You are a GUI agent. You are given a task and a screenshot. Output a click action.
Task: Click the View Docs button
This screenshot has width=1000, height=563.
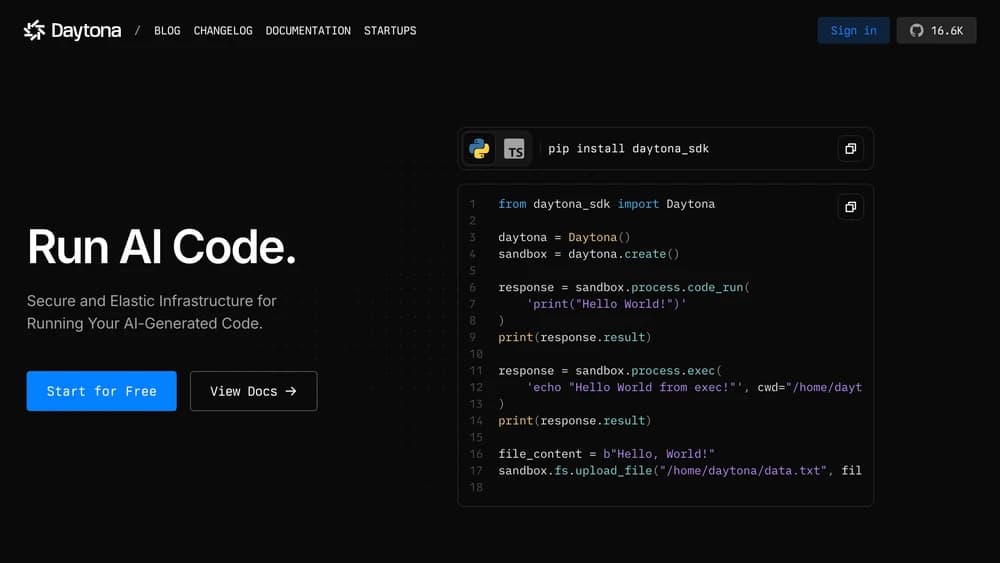click(253, 391)
